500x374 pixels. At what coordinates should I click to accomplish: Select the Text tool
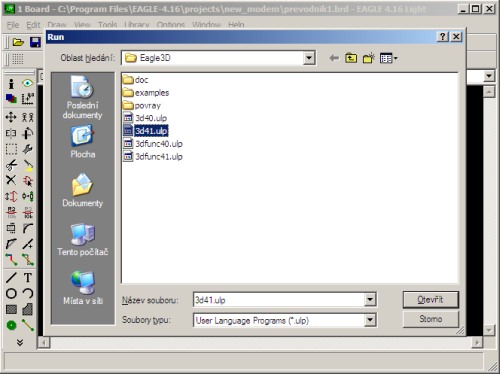(28, 277)
